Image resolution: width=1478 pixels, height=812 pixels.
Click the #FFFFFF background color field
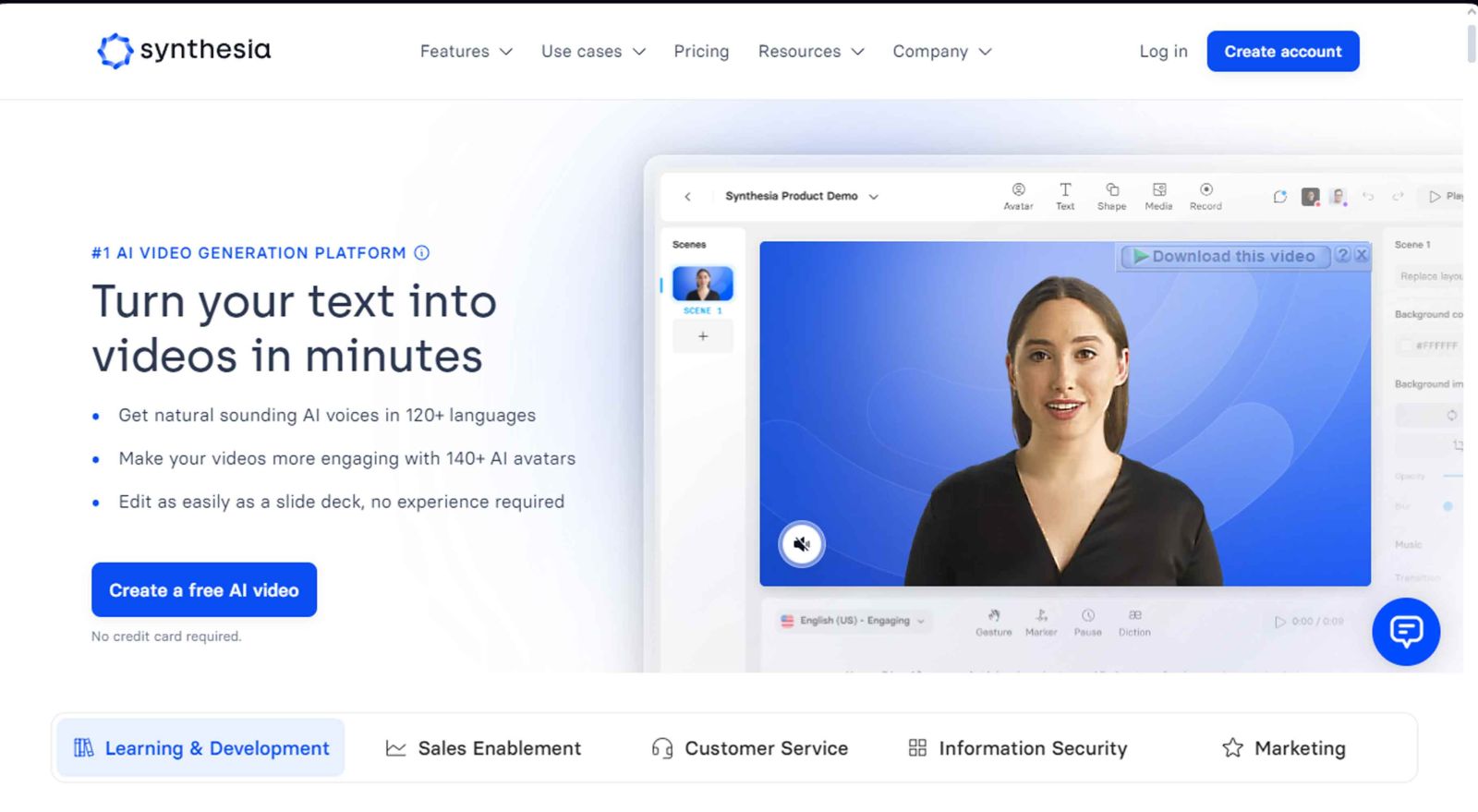coord(1429,345)
